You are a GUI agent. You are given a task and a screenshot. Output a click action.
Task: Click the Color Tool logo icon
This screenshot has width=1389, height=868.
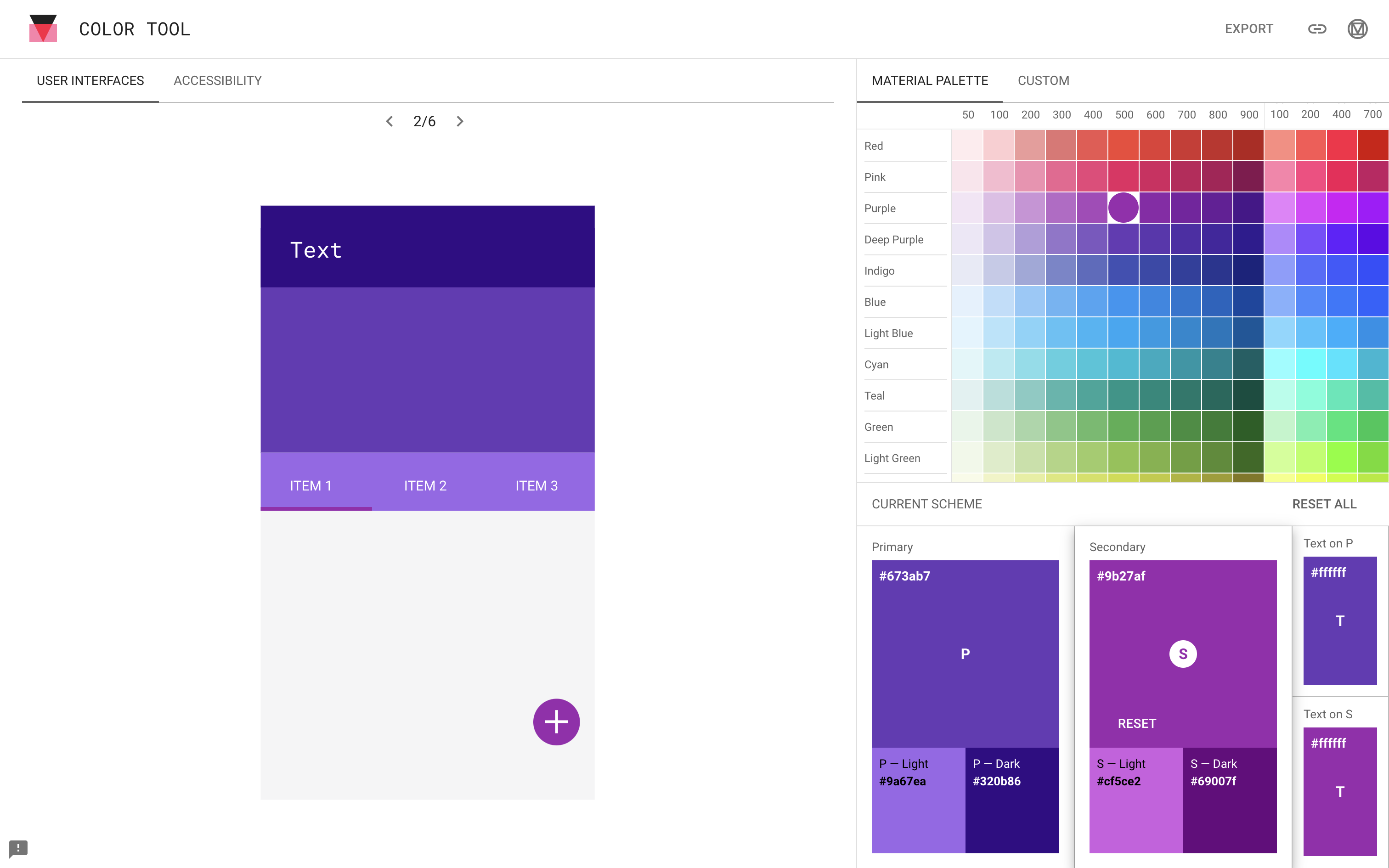click(x=43, y=28)
